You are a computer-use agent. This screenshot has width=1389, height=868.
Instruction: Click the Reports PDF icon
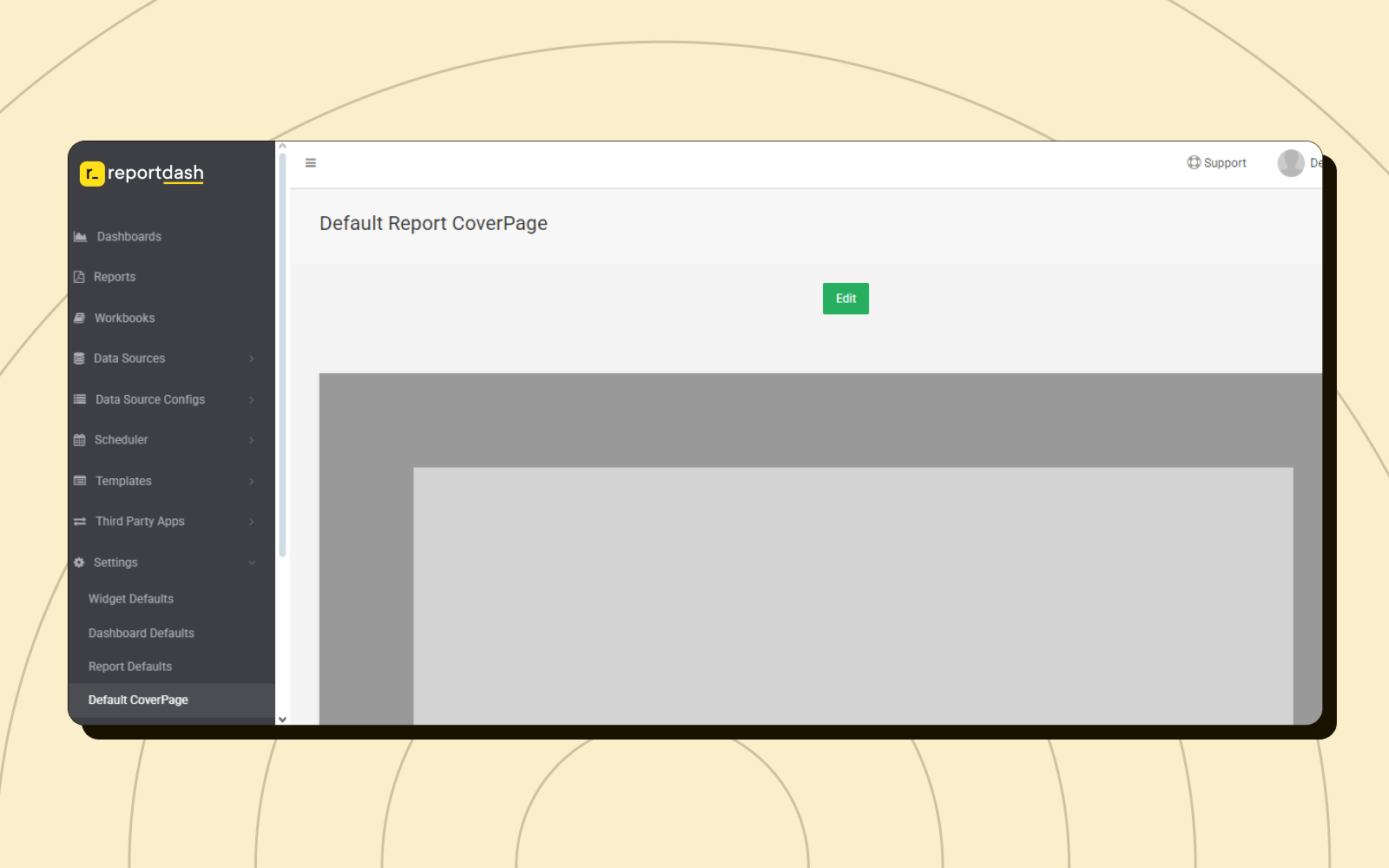tap(79, 277)
